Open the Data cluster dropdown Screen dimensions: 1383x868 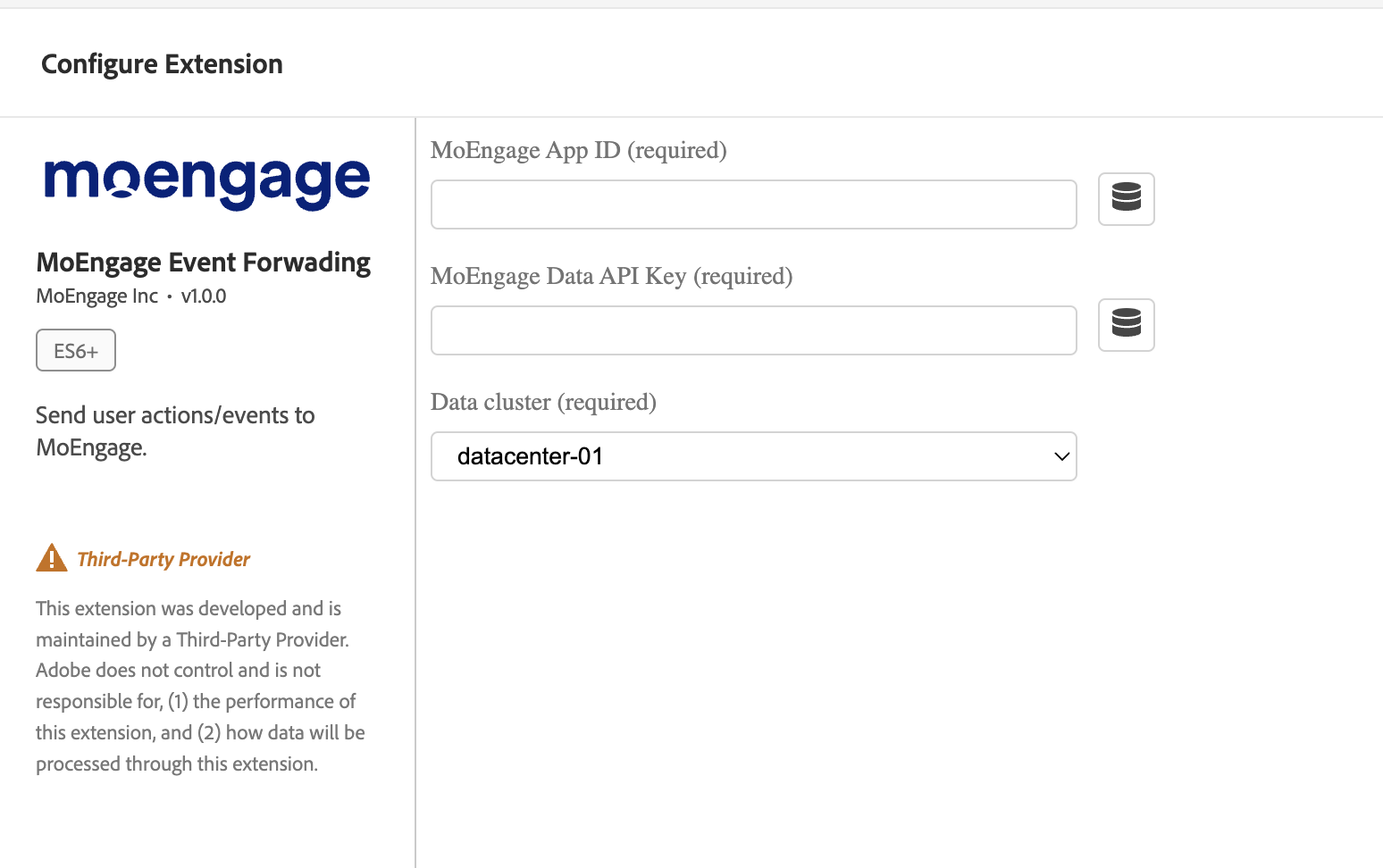tap(753, 456)
